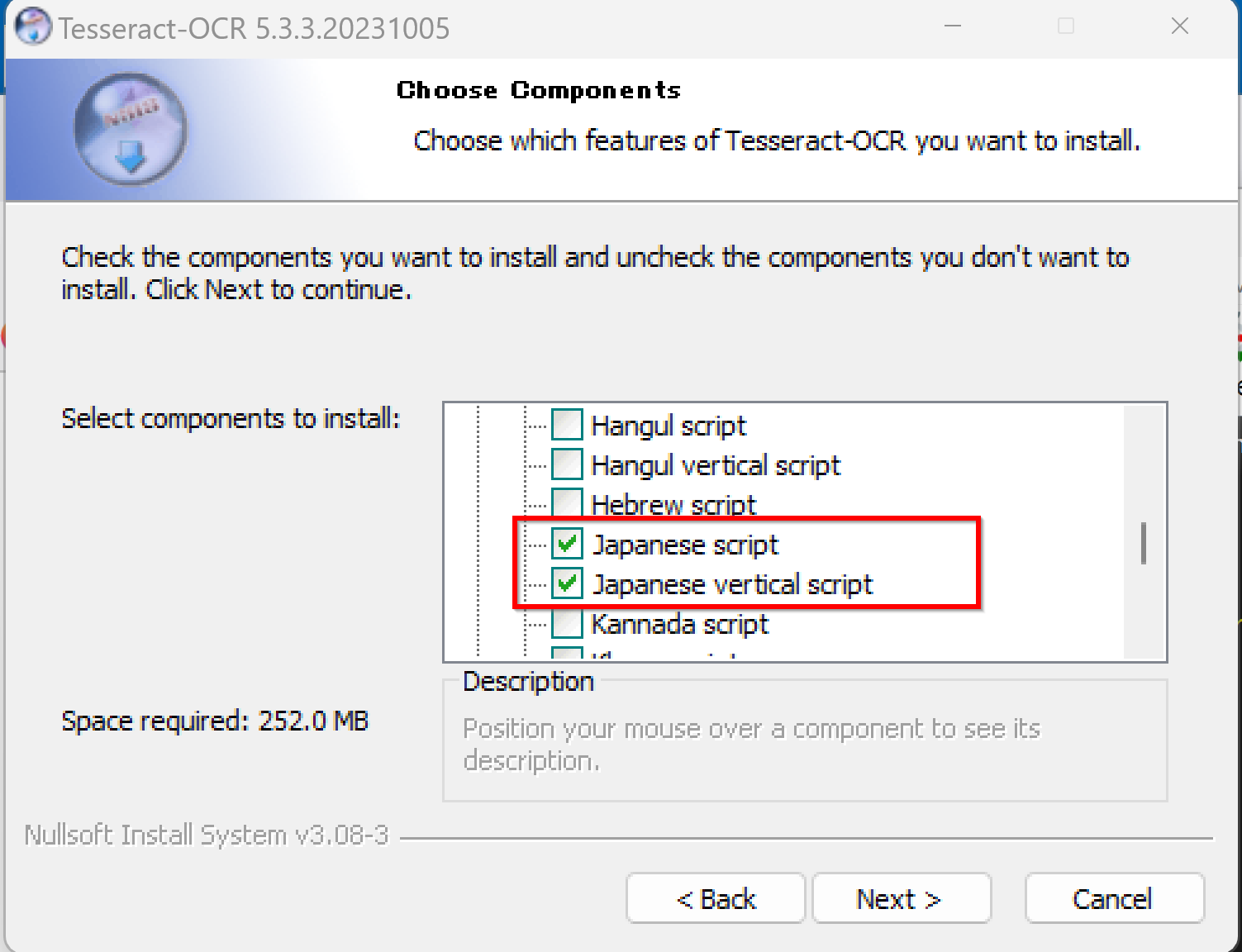Click the installer logo with blue arrow
Viewport: 1242px width, 952px height.
pos(131,129)
